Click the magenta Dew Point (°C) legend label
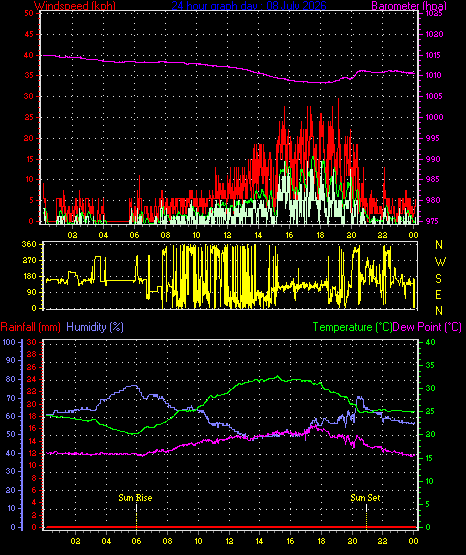 [x=427, y=327]
